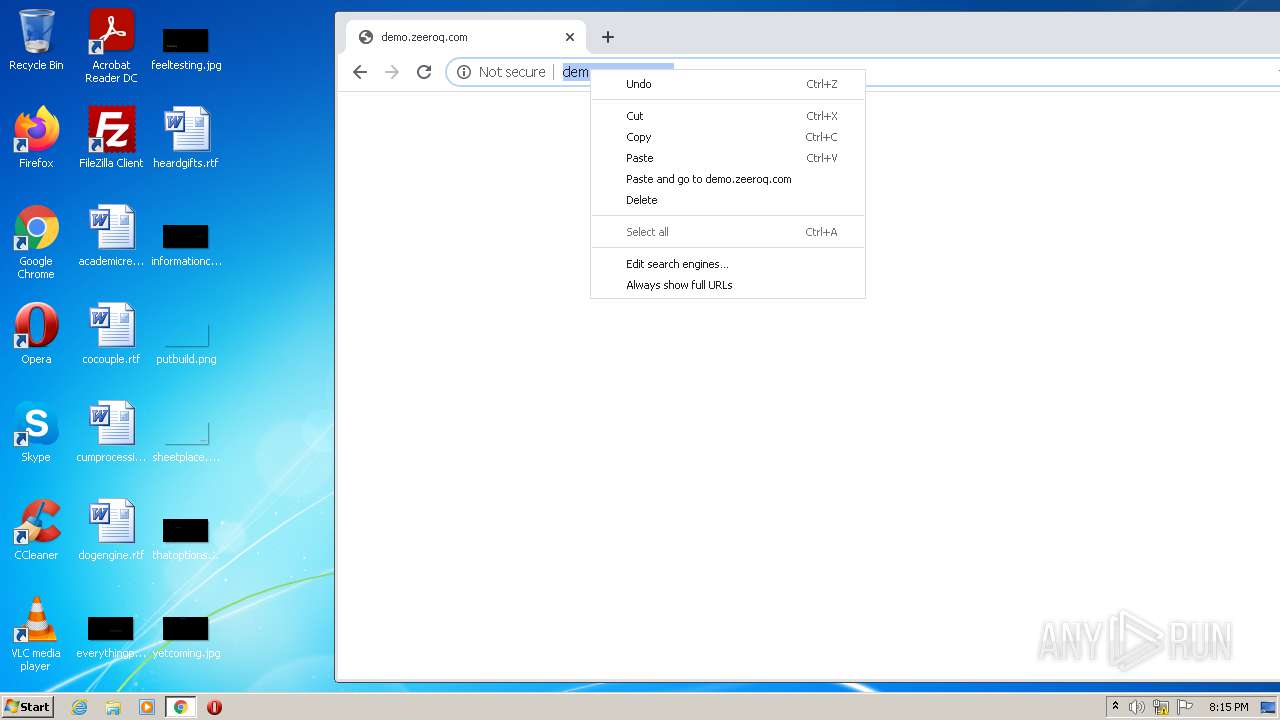The height and width of the screenshot is (720, 1280).
Task: Launch FileZilla Client shortcut
Action: [x=111, y=138]
